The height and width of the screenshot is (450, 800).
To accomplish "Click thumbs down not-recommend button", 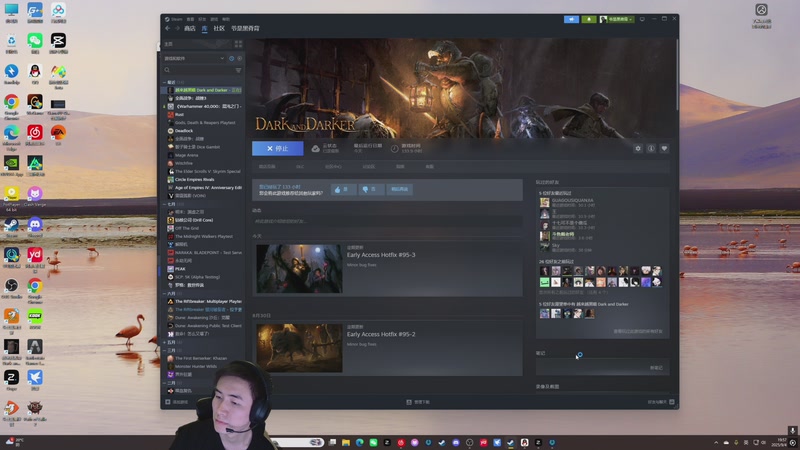I will pyautogui.click(x=371, y=189).
